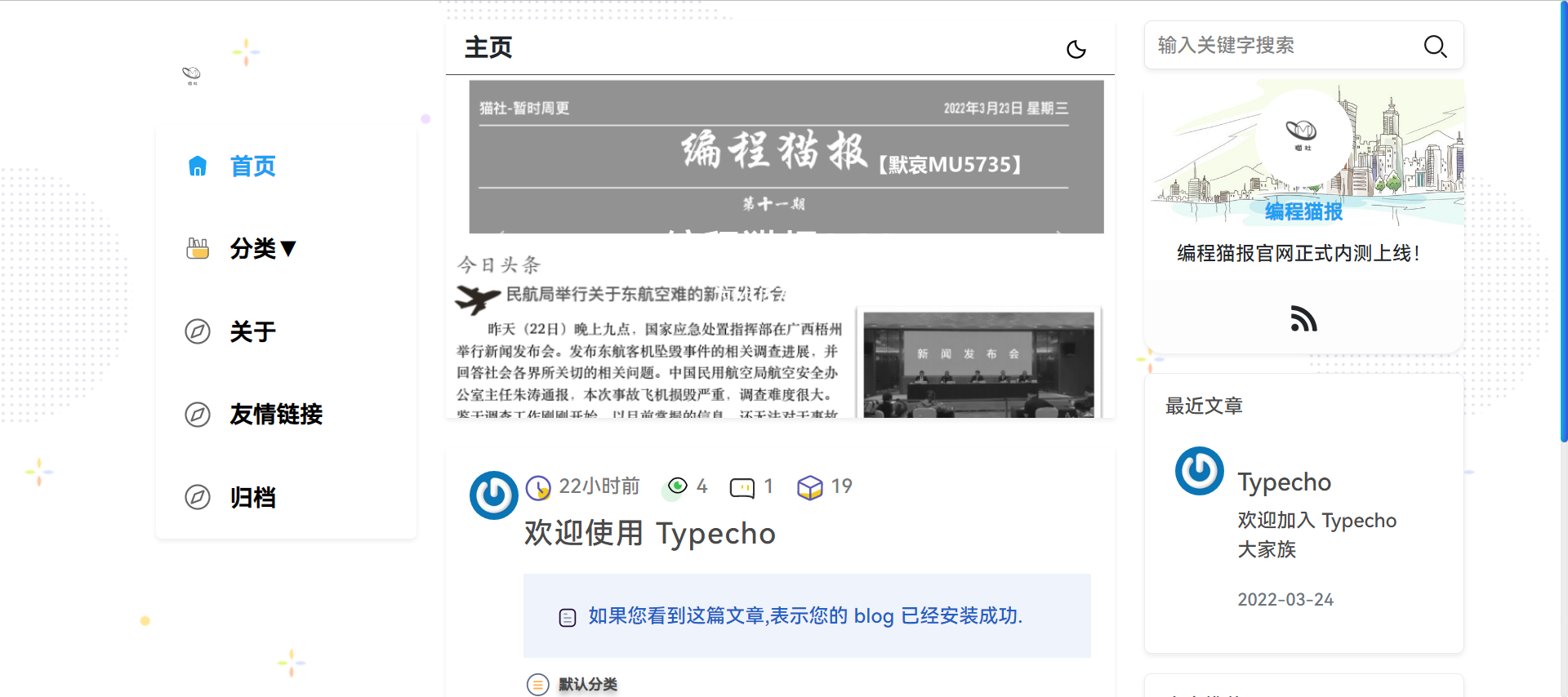Open recent article Typecho in sidebar
This screenshot has height=697, width=1568.
(x=1285, y=482)
